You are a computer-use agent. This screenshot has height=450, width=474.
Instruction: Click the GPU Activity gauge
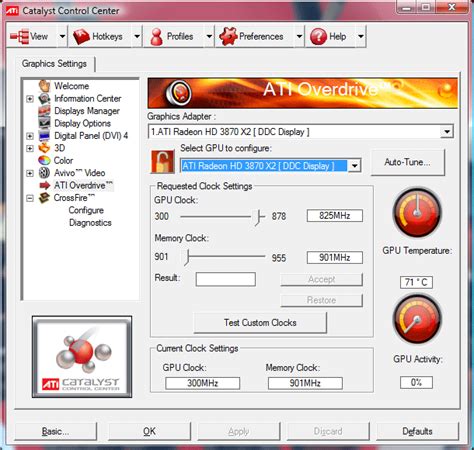(x=417, y=319)
